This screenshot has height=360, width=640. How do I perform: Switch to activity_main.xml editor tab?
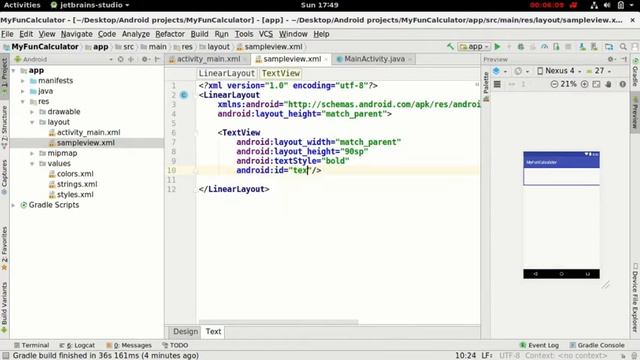[208, 59]
